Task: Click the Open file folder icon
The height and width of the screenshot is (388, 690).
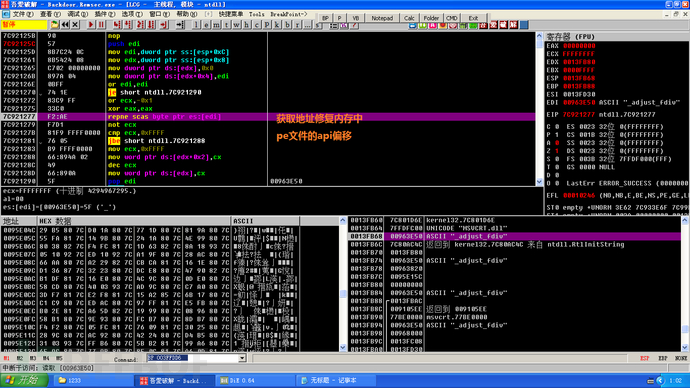Action: (55, 25)
